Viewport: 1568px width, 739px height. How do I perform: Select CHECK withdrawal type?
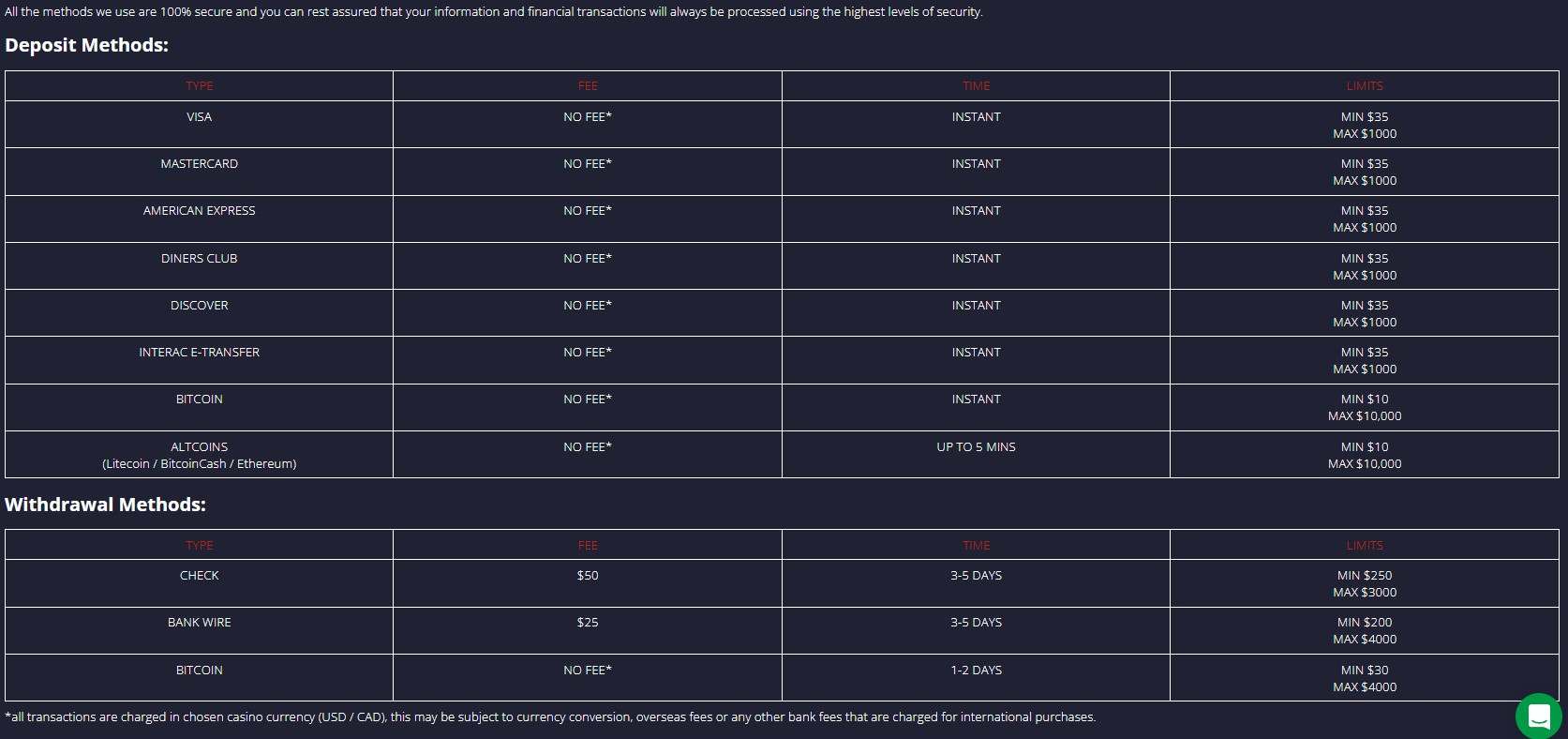click(x=199, y=576)
